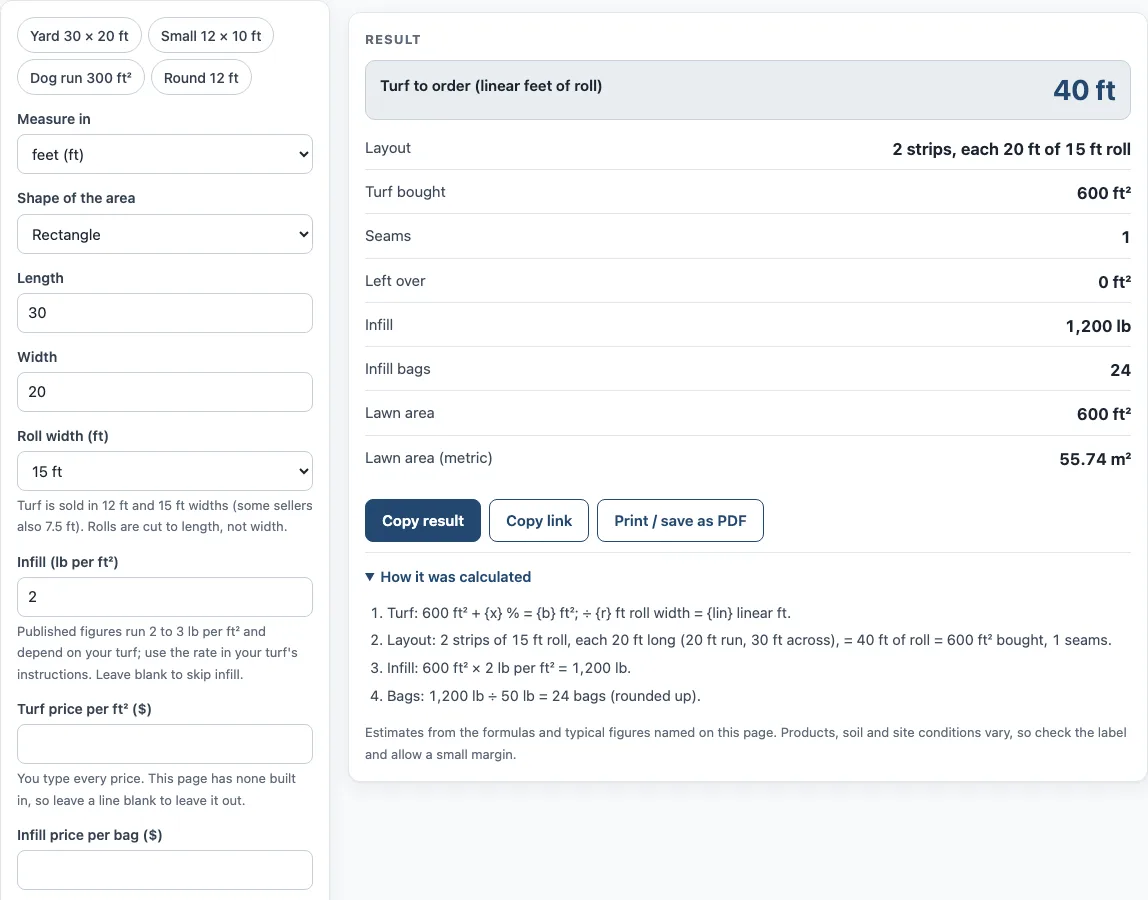
Task: Click the Seams value 1
Action: (x=1126, y=237)
